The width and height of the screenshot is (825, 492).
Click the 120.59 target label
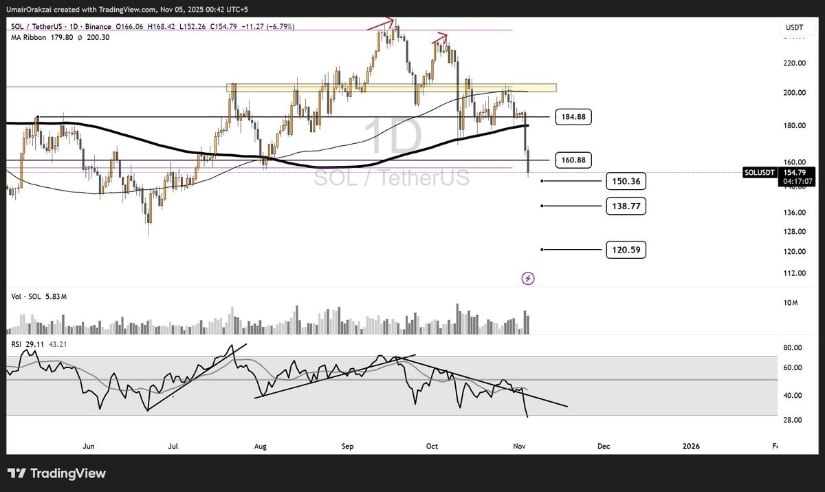(625, 249)
